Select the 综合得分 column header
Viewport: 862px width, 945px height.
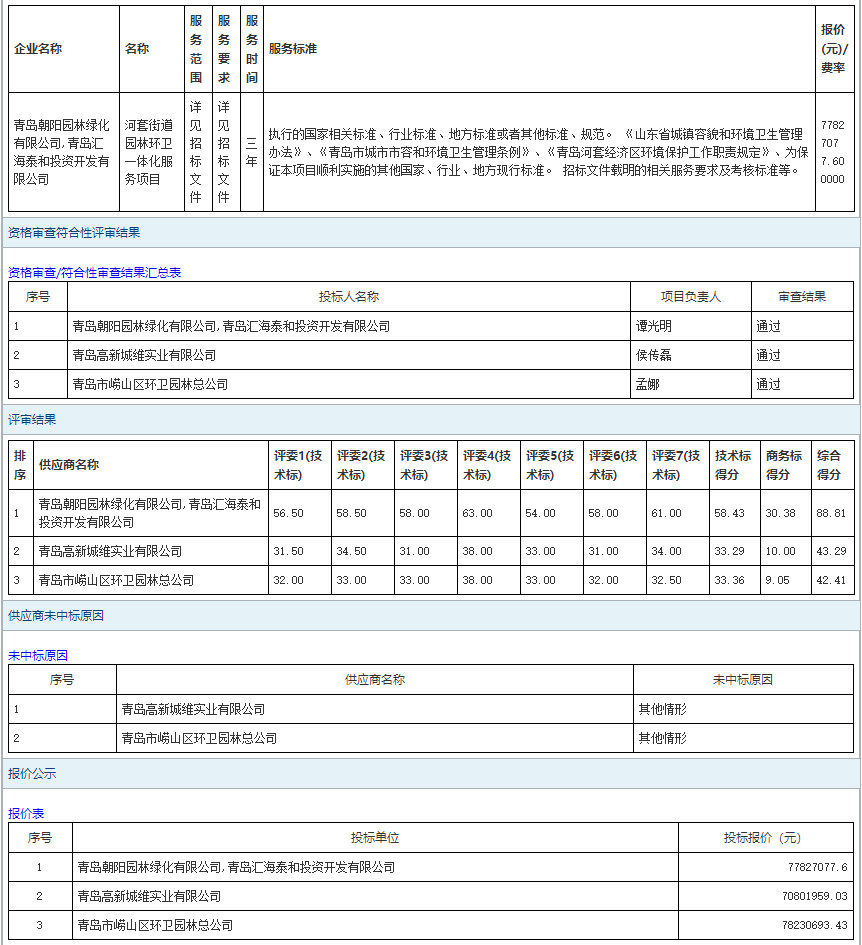829,465
